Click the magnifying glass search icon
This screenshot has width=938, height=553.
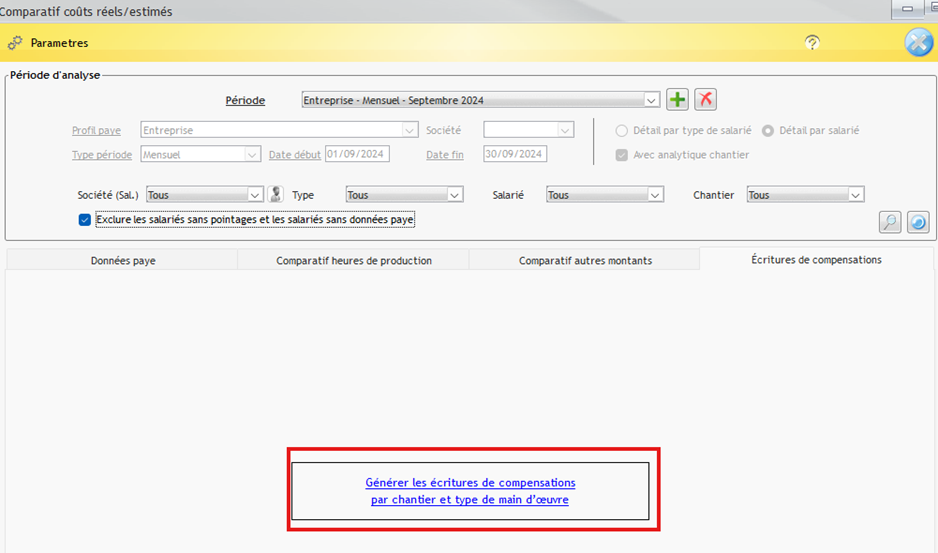coord(890,222)
